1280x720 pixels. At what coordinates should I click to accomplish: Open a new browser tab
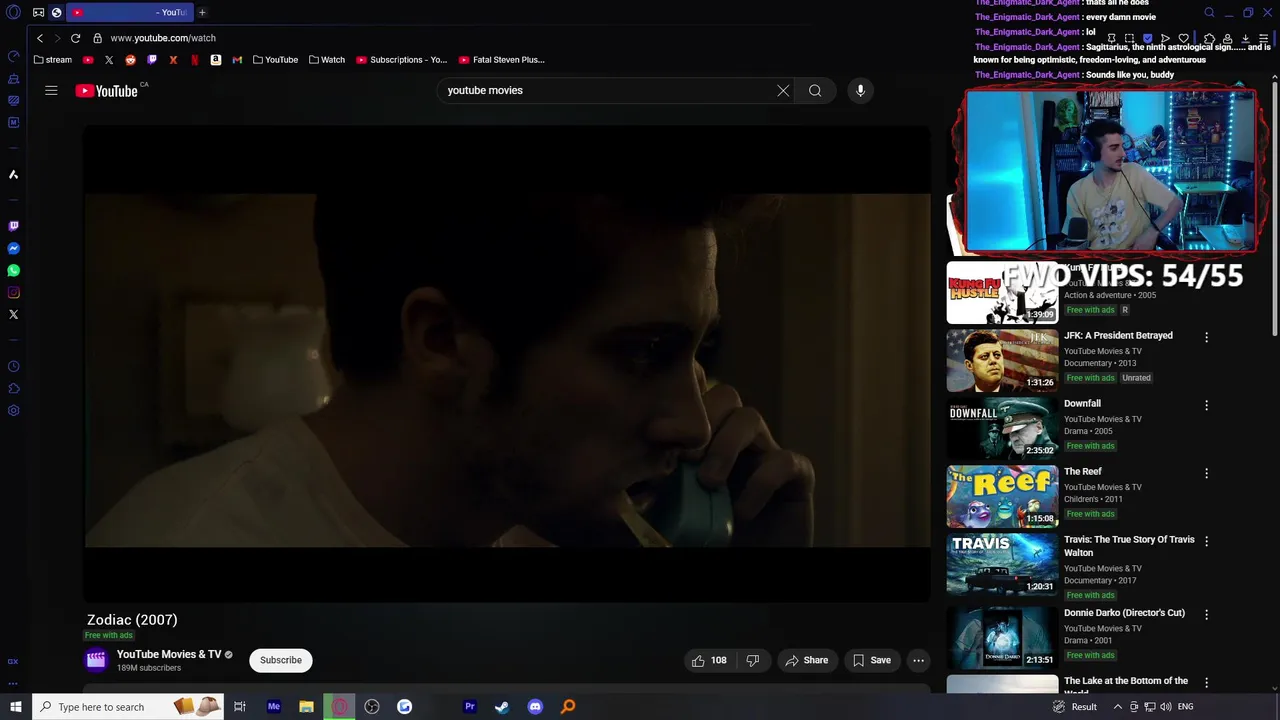[x=202, y=12]
